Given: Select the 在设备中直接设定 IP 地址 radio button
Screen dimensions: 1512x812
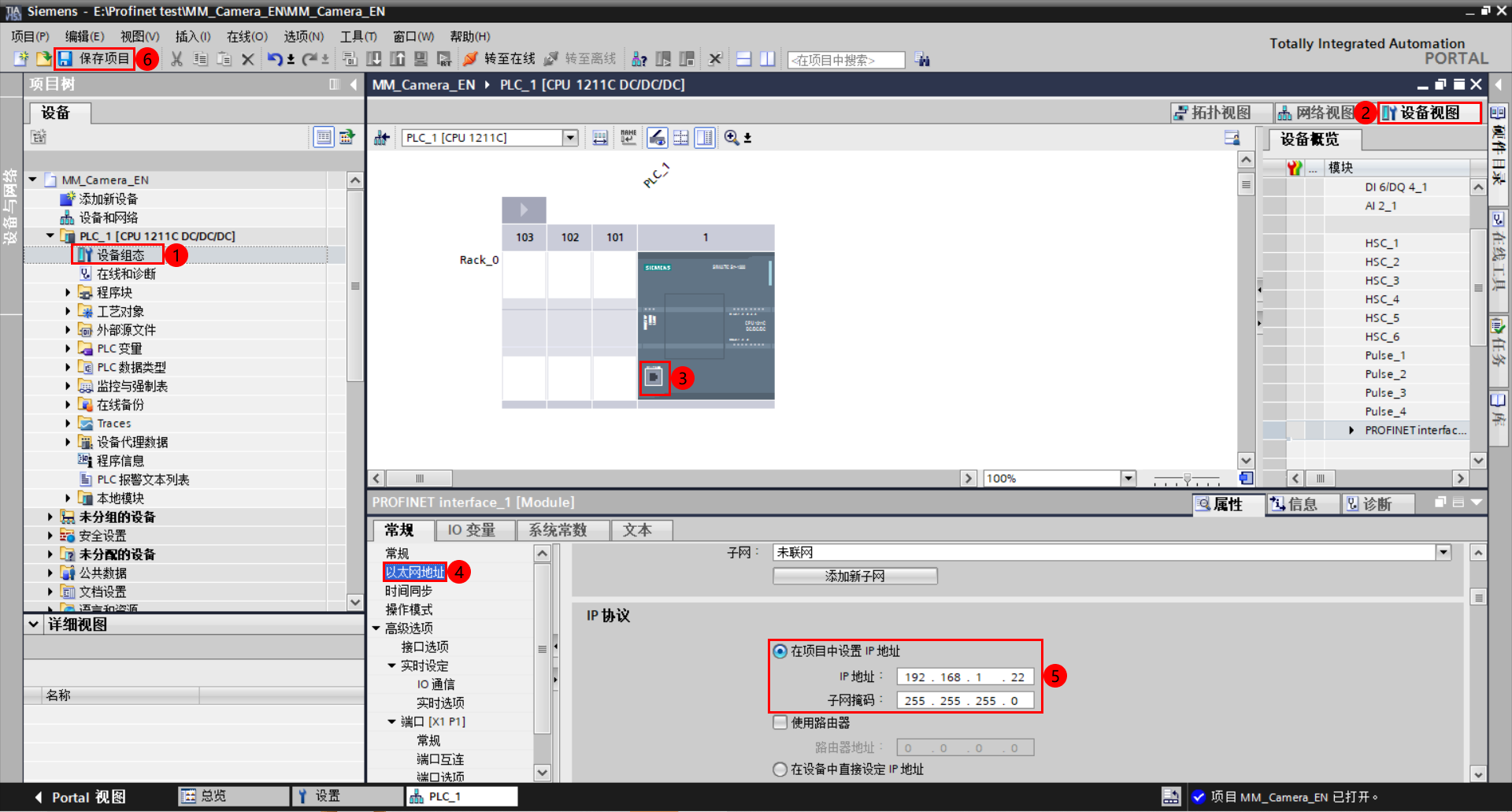Looking at the screenshot, I should point(779,769).
